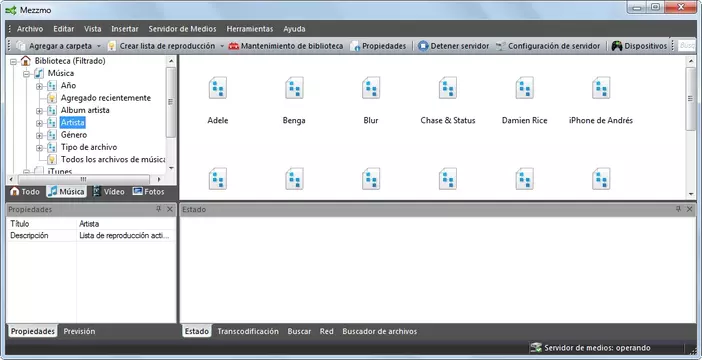This screenshot has width=702, height=360.
Task: Click the Propiedades toolbar icon
Action: [x=355, y=46]
